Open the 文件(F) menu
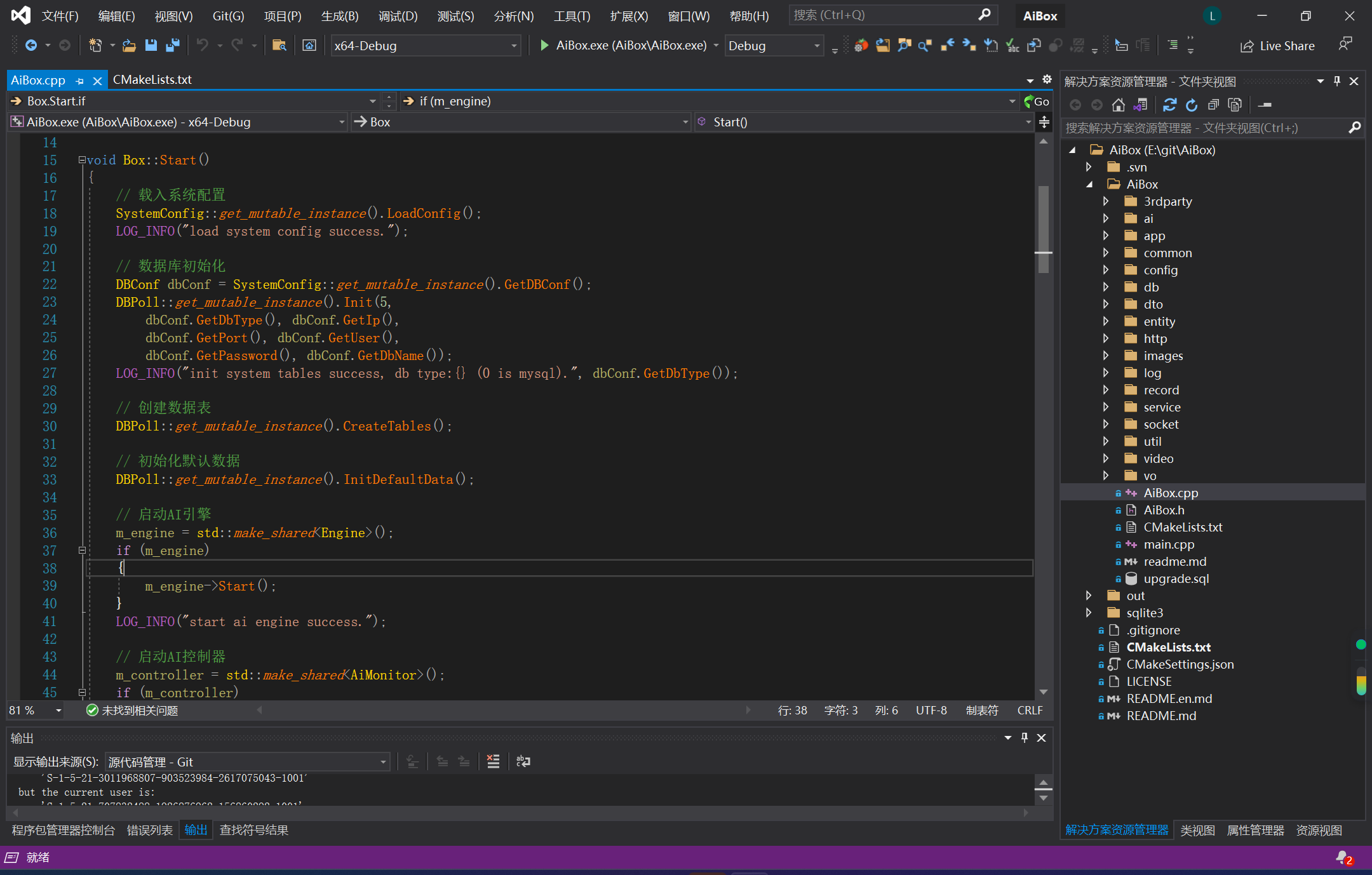The width and height of the screenshot is (1372, 875). [60, 16]
